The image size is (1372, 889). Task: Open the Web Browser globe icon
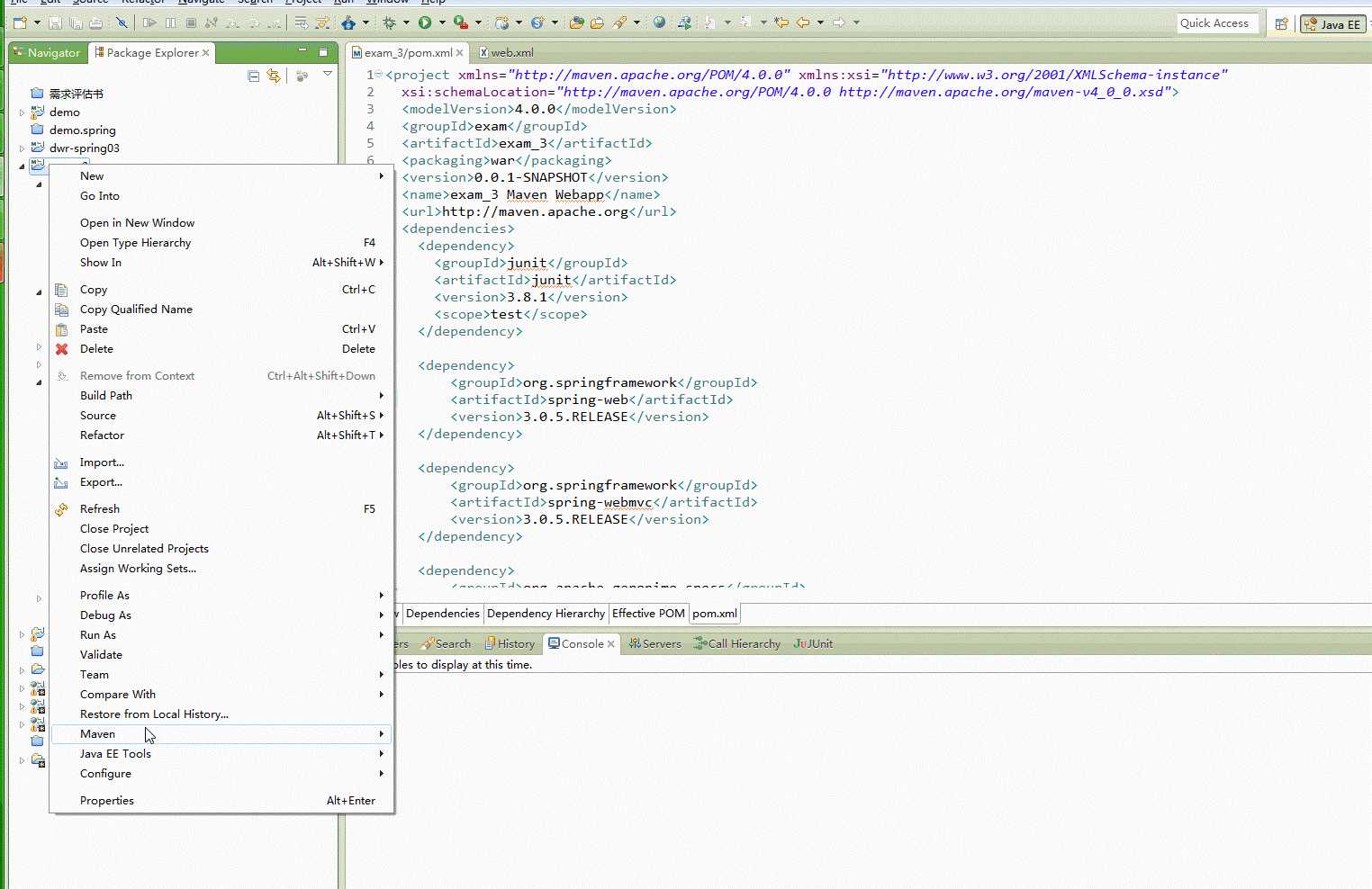tap(659, 22)
